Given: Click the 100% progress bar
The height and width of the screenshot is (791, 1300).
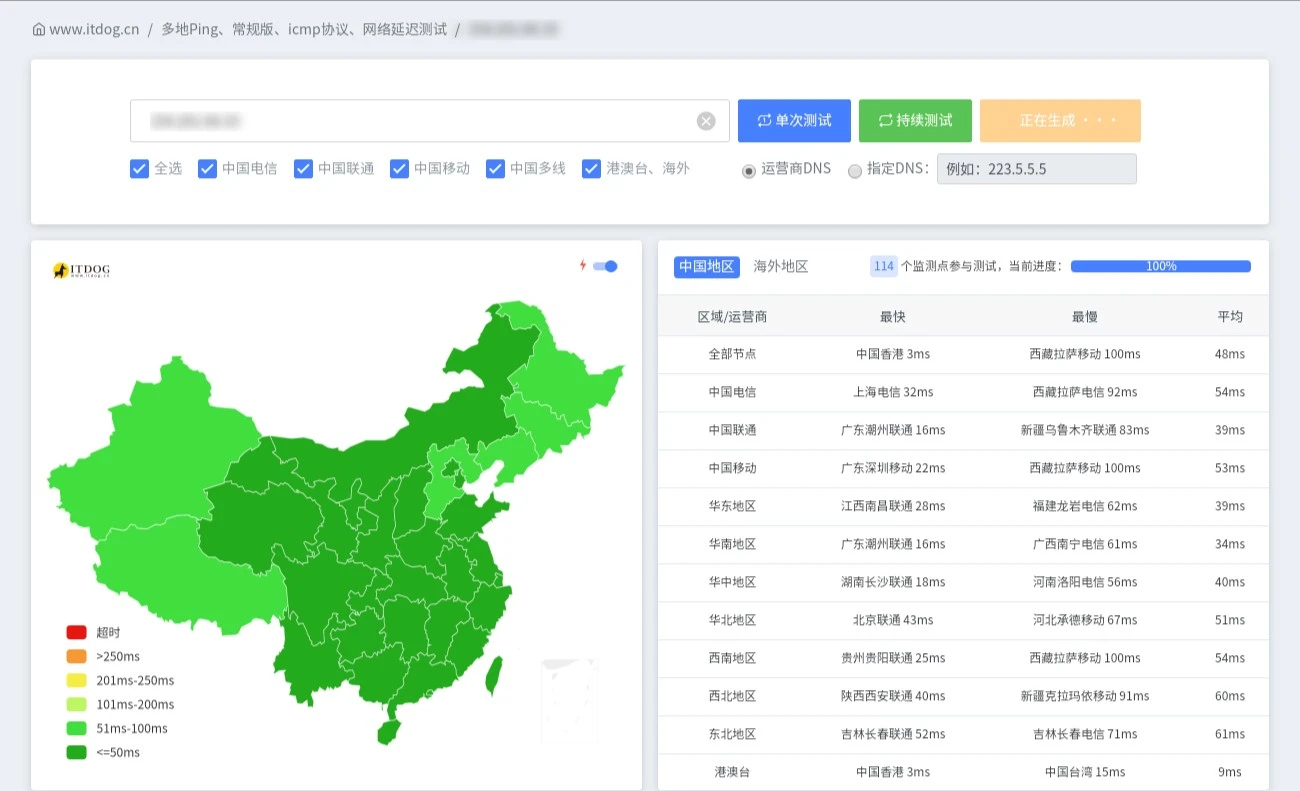Looking at the screenshot, I should coord(1160,267).
